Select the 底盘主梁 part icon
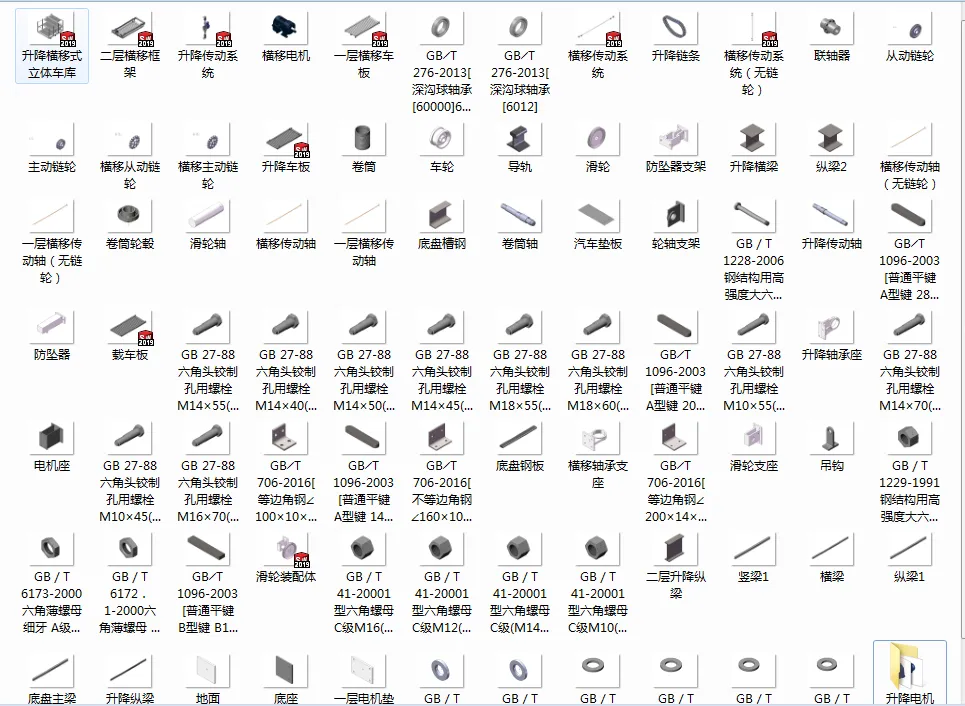The width and height of the screenshot is (965, 706). 52,671
